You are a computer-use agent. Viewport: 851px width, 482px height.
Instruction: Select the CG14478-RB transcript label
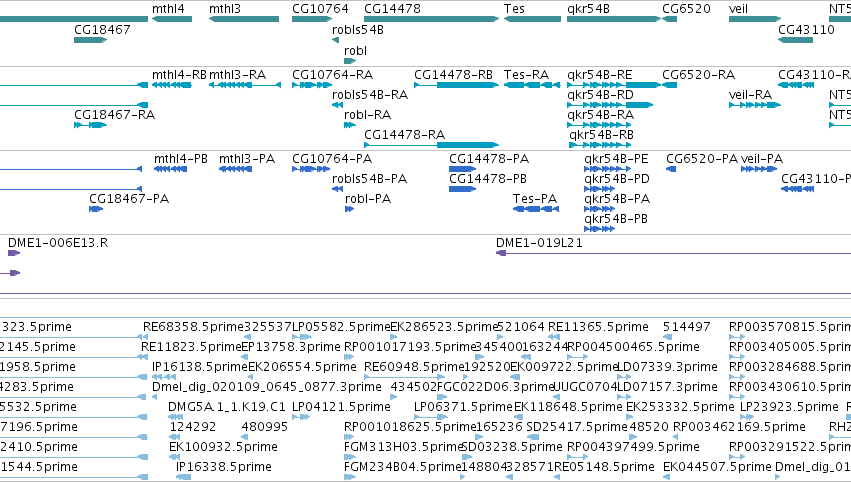pyautogui.click(x=453, y=75)
